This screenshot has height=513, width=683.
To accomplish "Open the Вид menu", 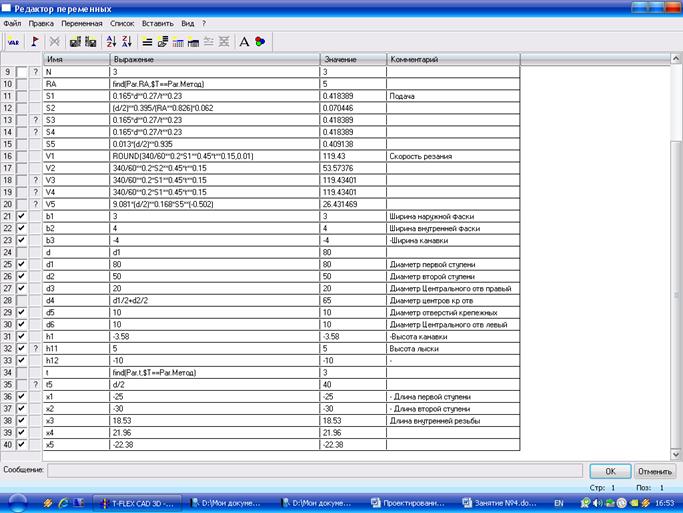I will point(188,24).
